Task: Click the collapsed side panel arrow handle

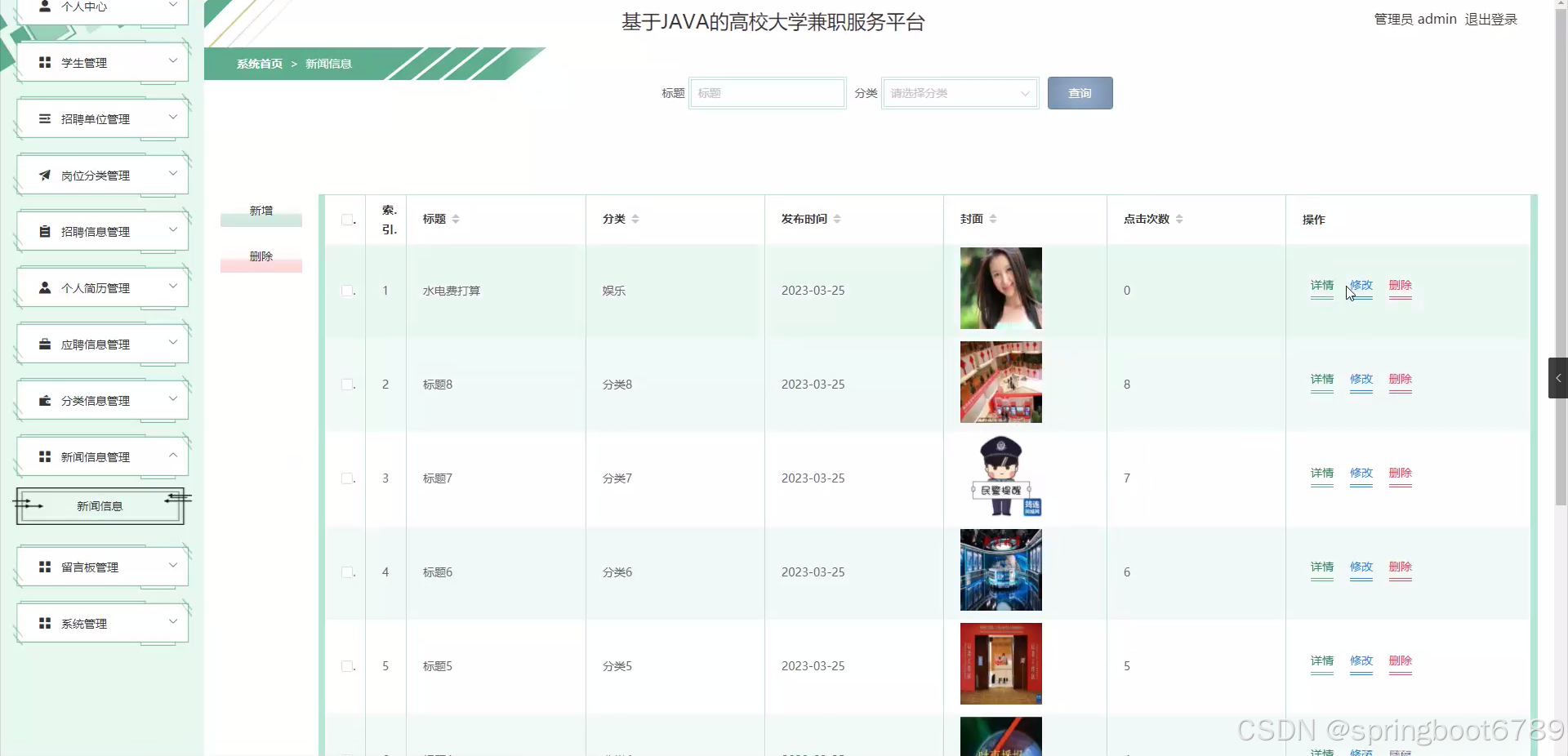Action: coord(1558,378)
